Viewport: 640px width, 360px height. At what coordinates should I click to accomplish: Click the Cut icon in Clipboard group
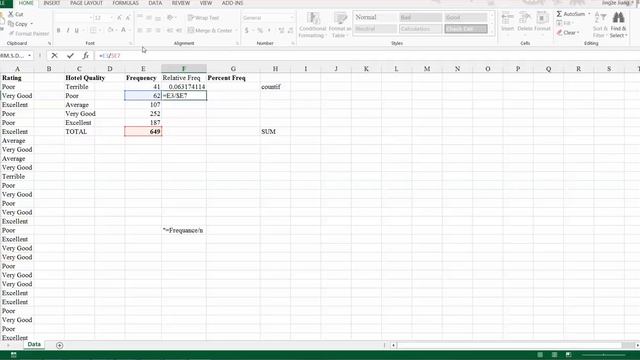(11, 14)
